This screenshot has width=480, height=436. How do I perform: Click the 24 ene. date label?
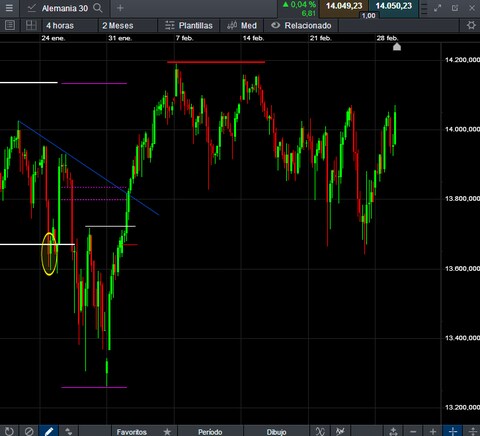pyautogui.click(x=53, y=38)
